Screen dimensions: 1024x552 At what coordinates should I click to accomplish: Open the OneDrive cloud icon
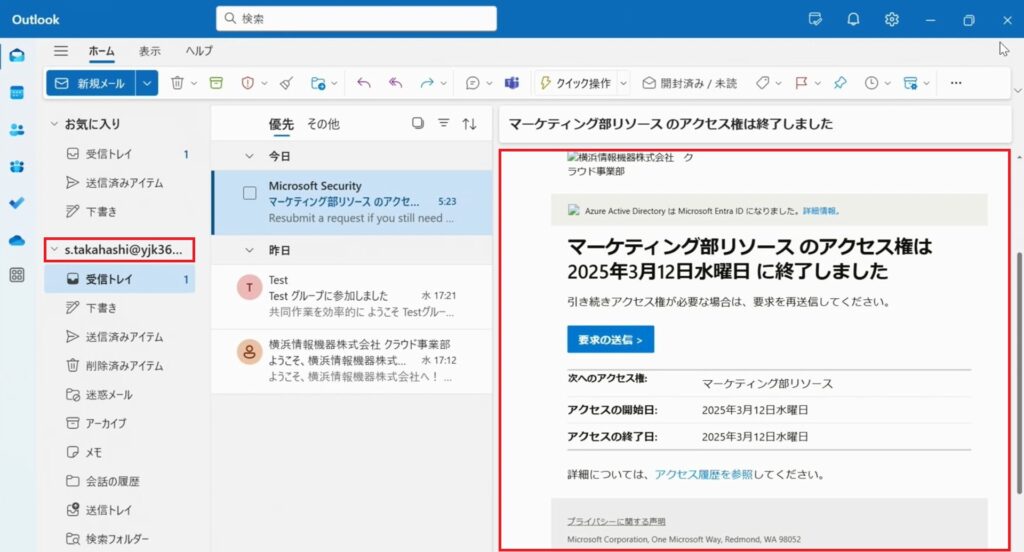tap(17, 240)
